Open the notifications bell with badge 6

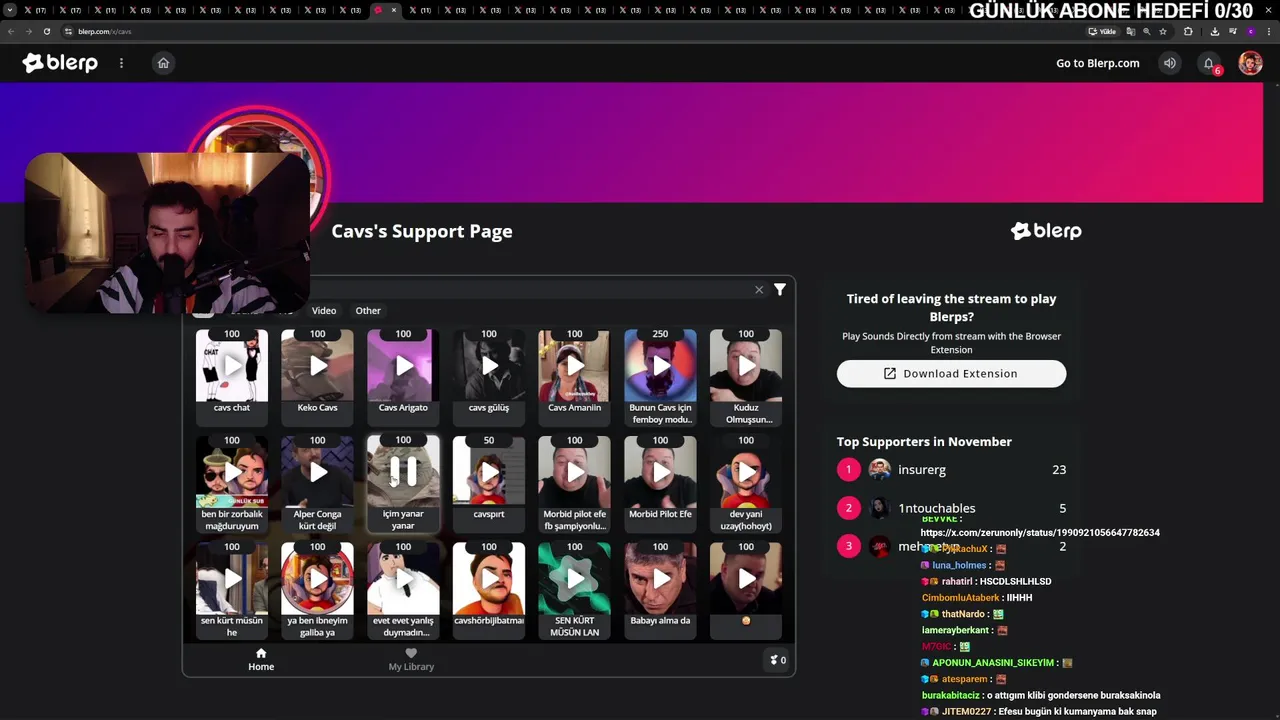tap(1209, 63)
